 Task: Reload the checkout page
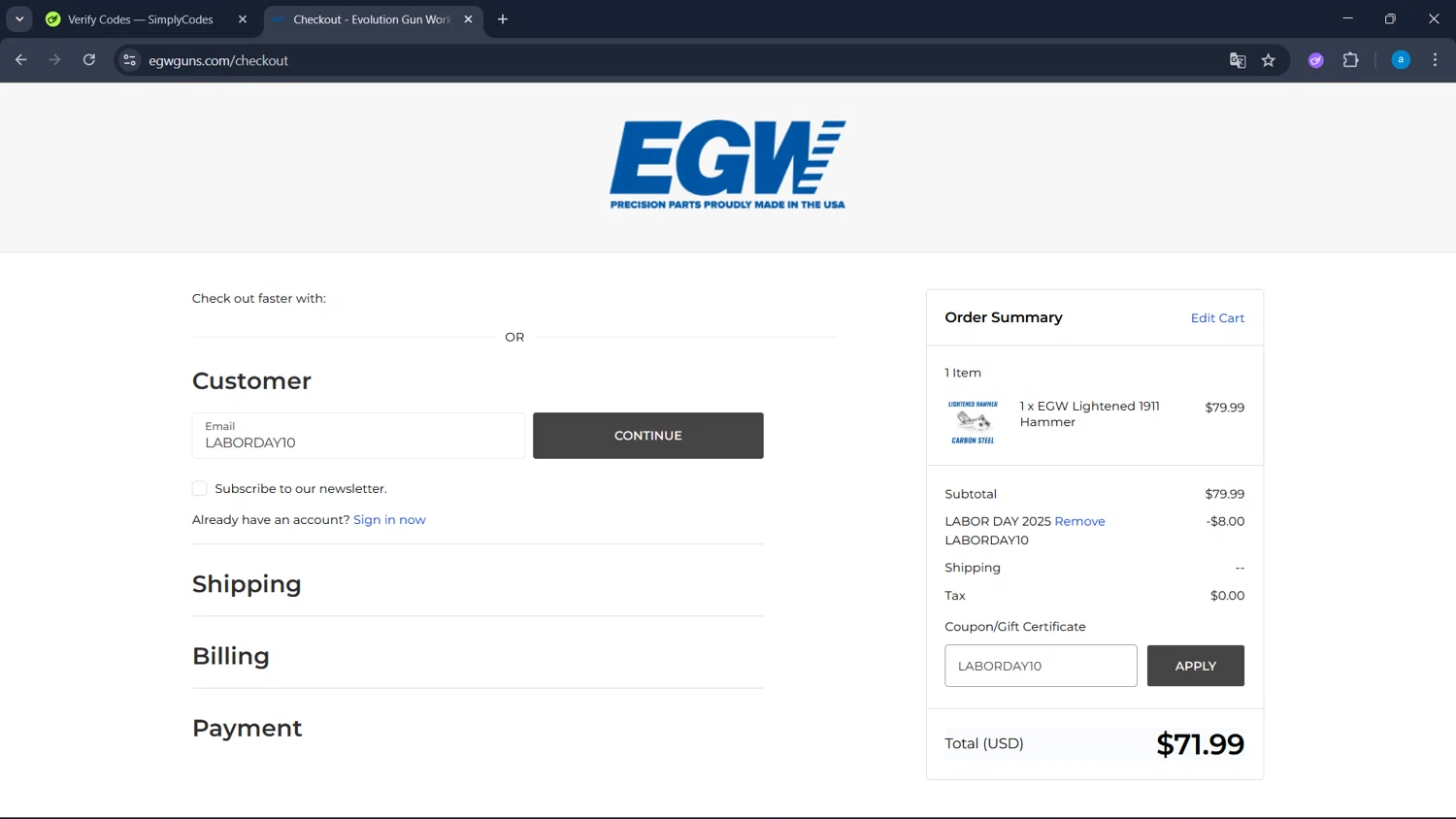(89, 60)
